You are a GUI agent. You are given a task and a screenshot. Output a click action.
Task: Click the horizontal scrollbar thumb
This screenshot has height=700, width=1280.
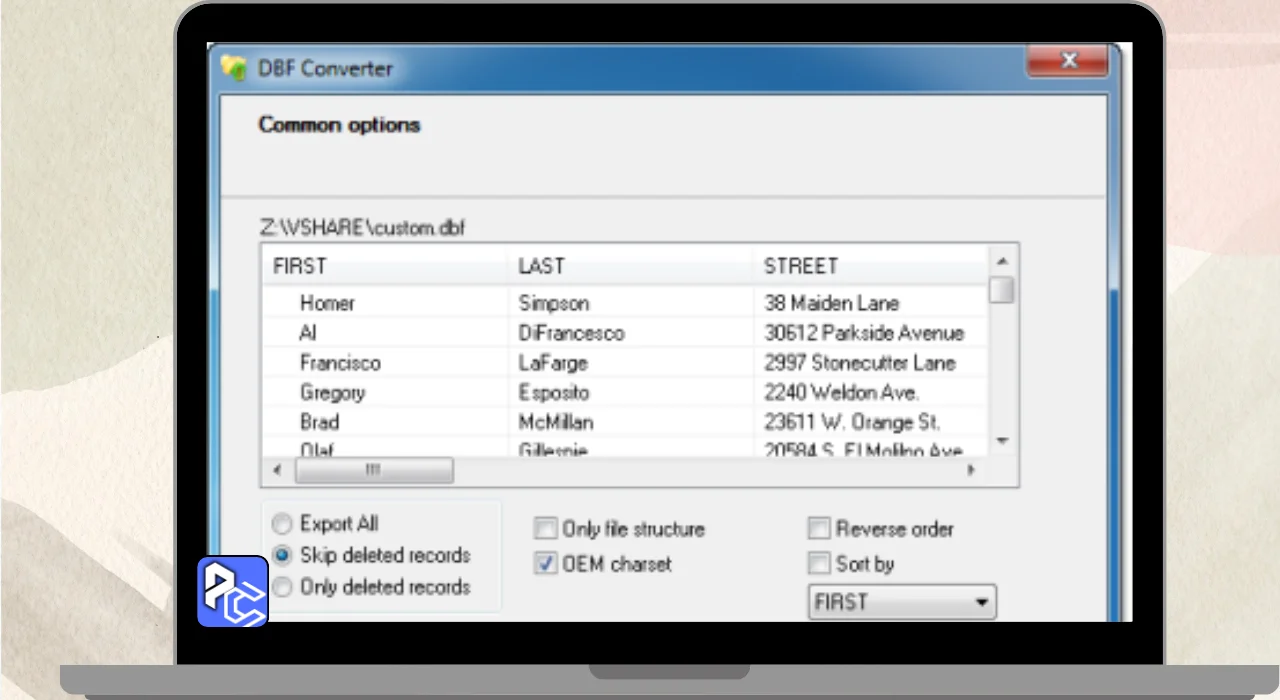pyautogui.click(x=372, y=470)
